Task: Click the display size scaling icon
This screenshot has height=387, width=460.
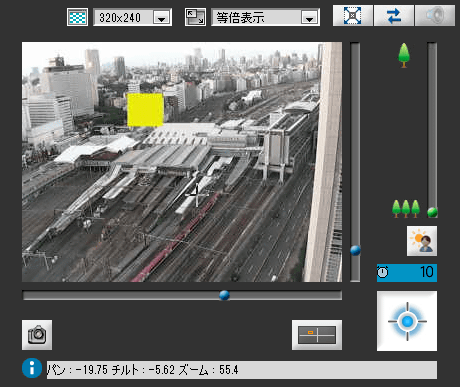Action: 195,17
